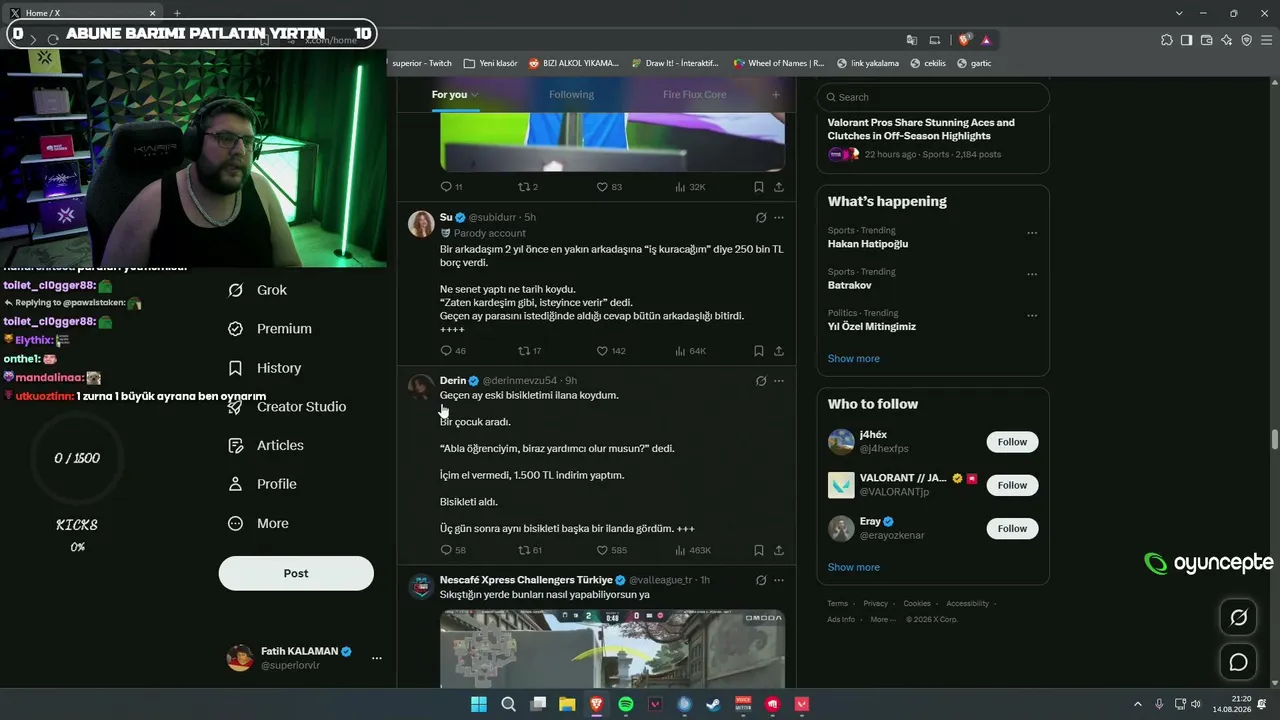Open more options on Su's tweet

click(779, 217)
